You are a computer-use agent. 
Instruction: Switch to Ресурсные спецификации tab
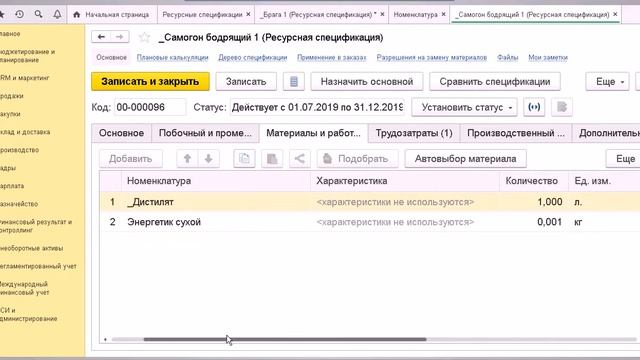(202, 14)
